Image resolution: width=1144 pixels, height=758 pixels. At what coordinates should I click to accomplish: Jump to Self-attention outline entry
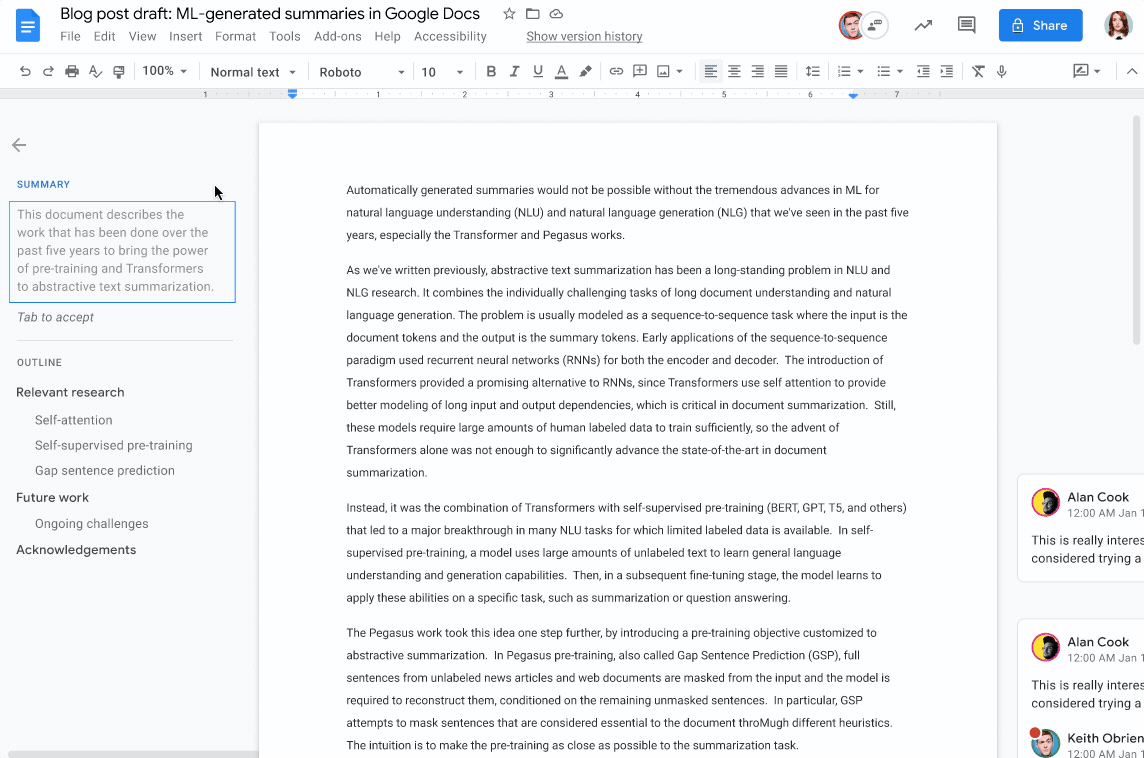tap(74, 420)
